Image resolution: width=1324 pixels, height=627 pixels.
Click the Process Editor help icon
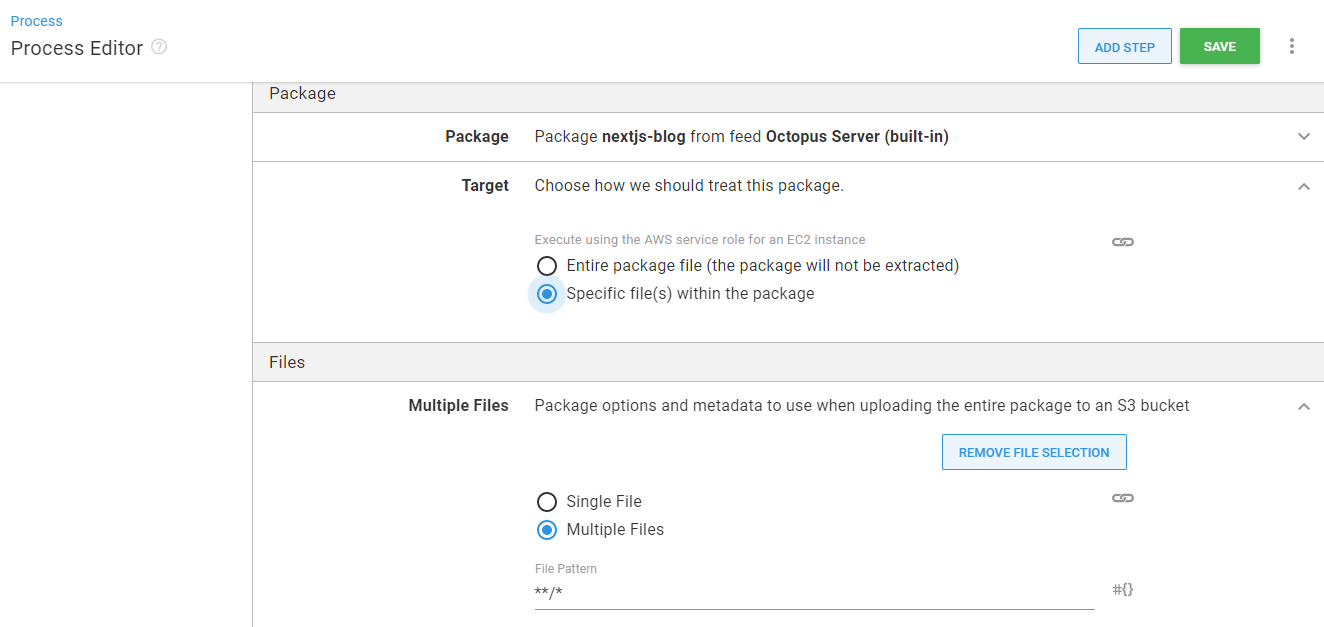[x=161, y=47]
